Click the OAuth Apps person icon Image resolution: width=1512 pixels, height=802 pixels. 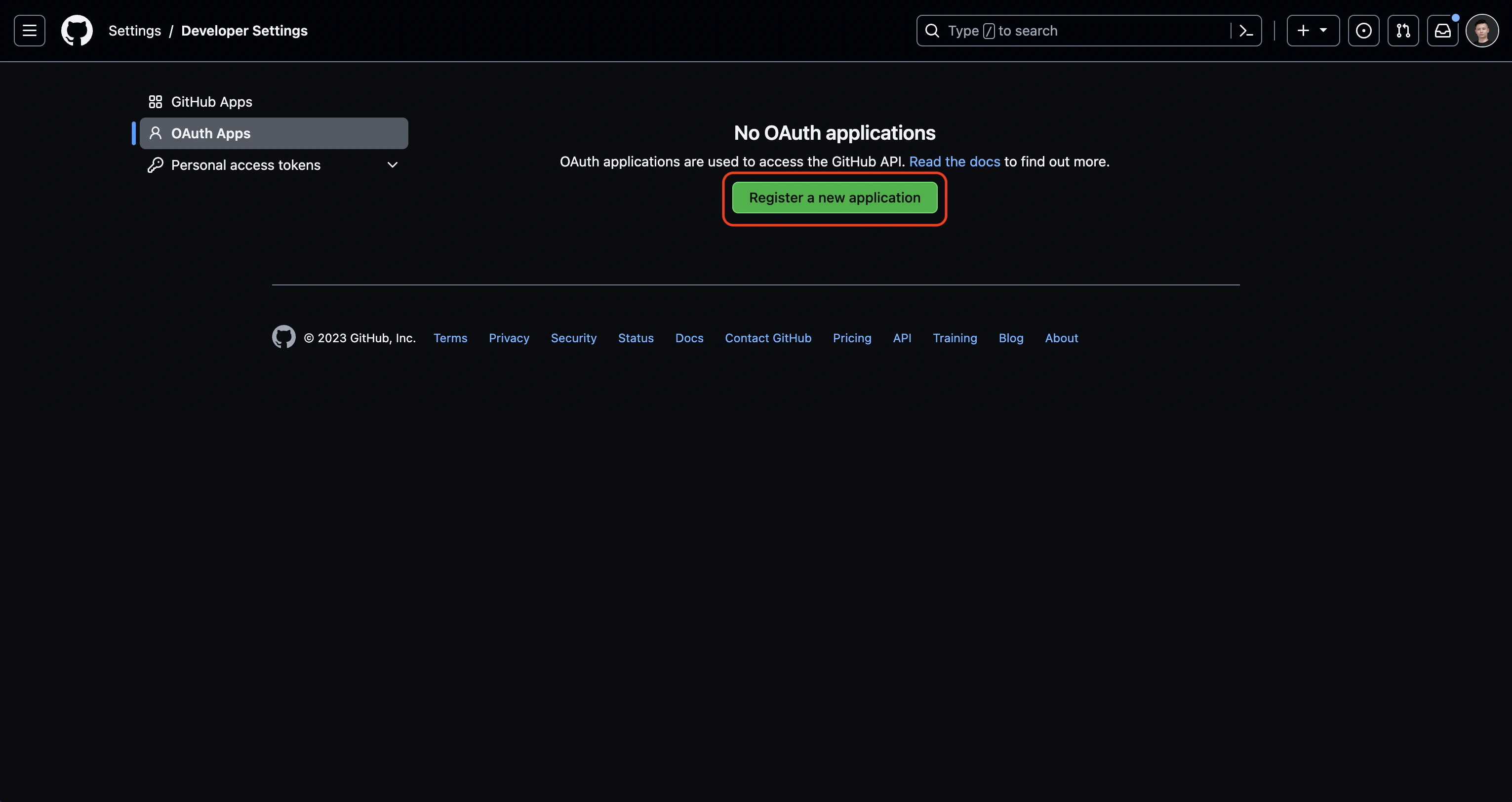pos(155,133)
